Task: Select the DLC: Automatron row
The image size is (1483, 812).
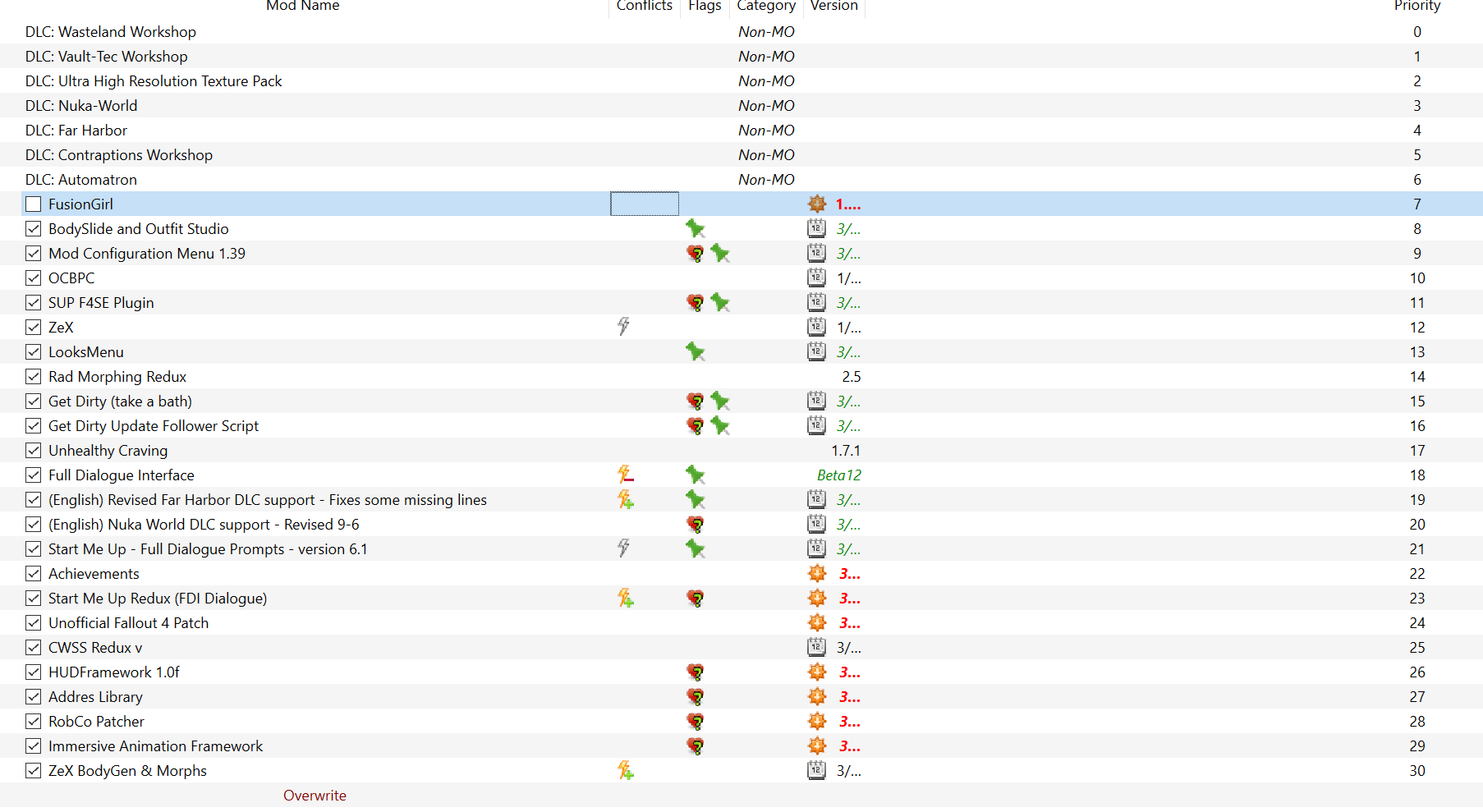Action: click(741, 179)
